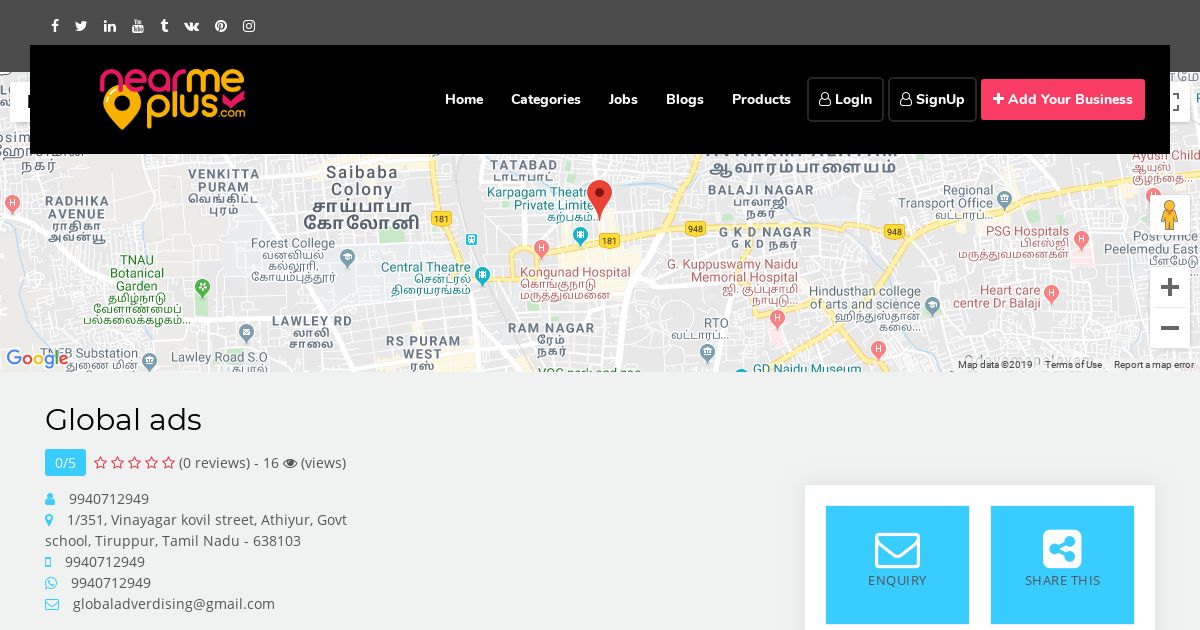The width and height of the screenshot is (1200, 630).
Task: Open the Enquiry tile
Action: pos(897,565)
